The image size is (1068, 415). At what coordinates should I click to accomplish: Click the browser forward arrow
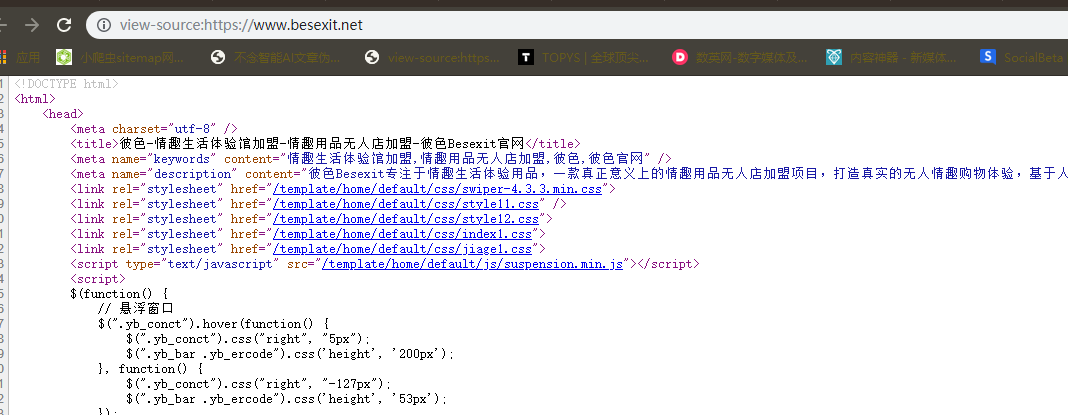pos(32,25)
